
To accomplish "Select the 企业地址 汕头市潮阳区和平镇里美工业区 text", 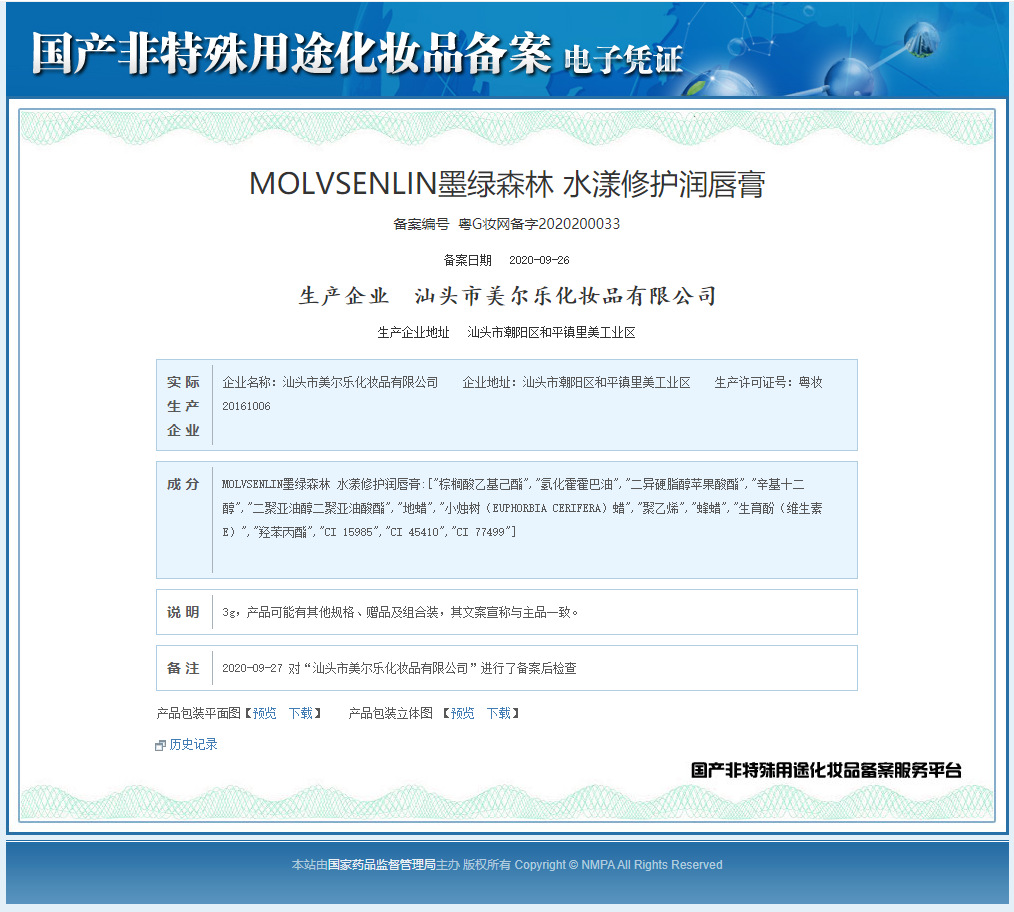I will tap(576, 382).
